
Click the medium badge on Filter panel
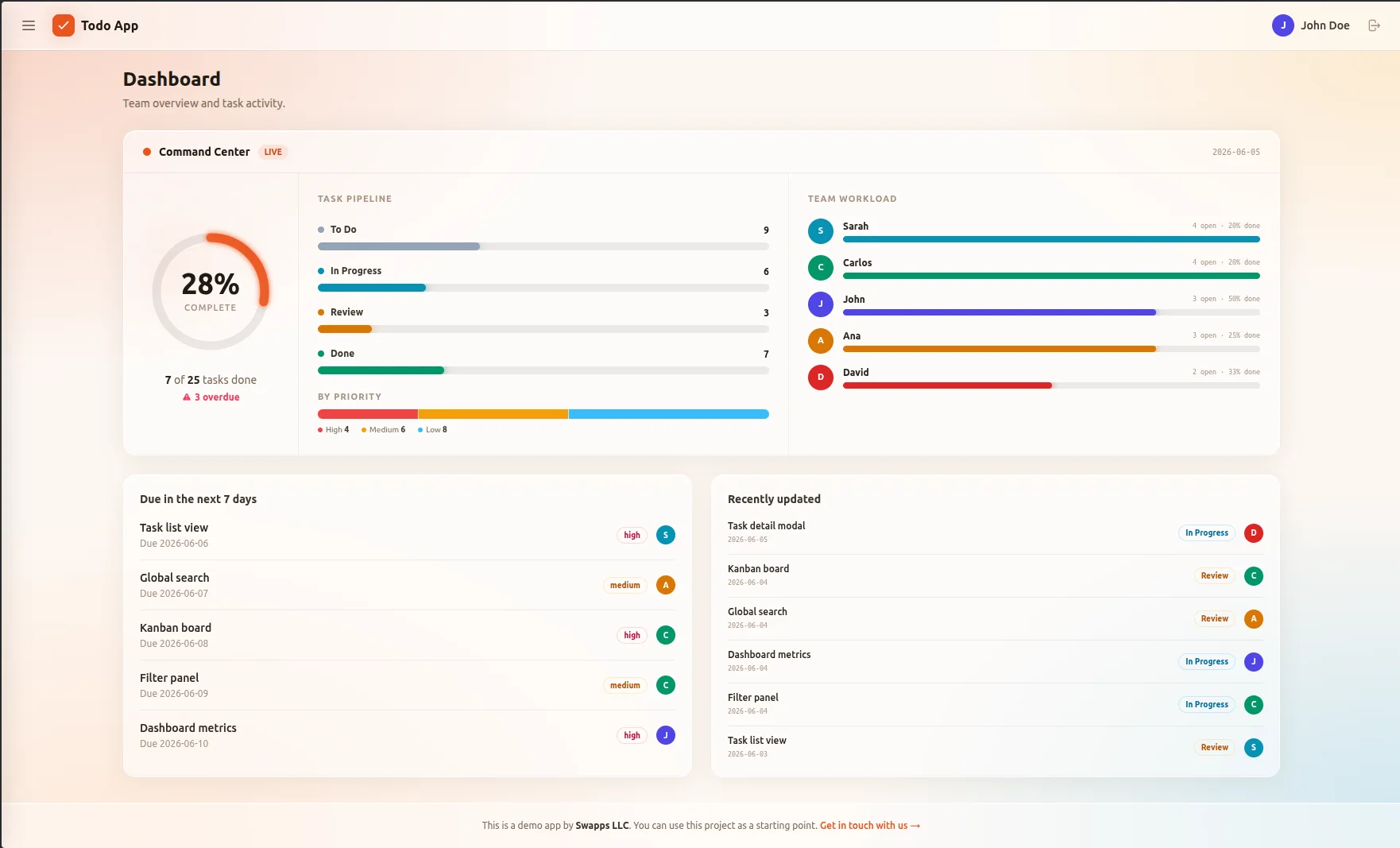point(625,685)
